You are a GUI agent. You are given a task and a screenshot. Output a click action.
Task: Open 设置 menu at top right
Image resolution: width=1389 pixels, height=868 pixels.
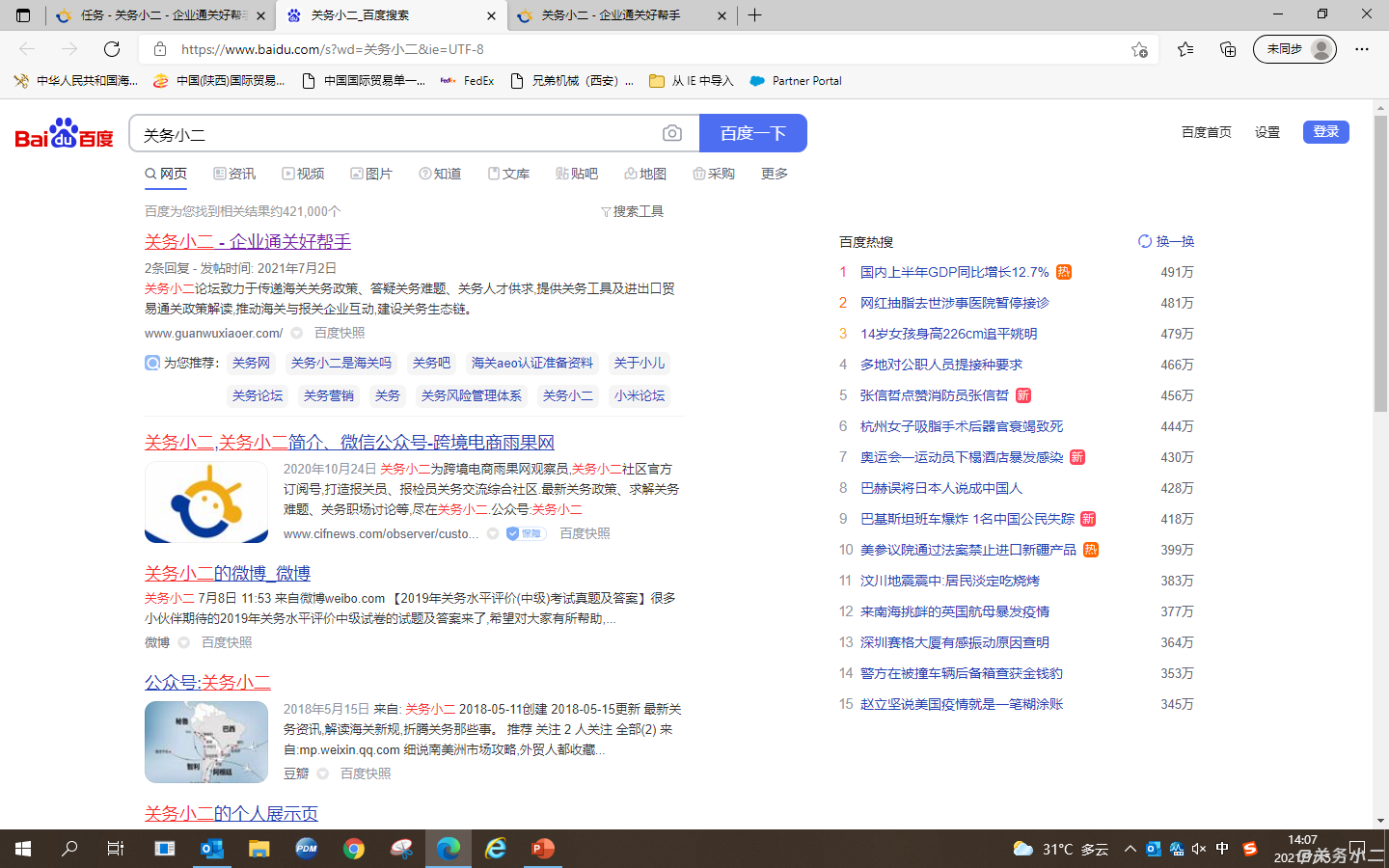point(1267,132)
